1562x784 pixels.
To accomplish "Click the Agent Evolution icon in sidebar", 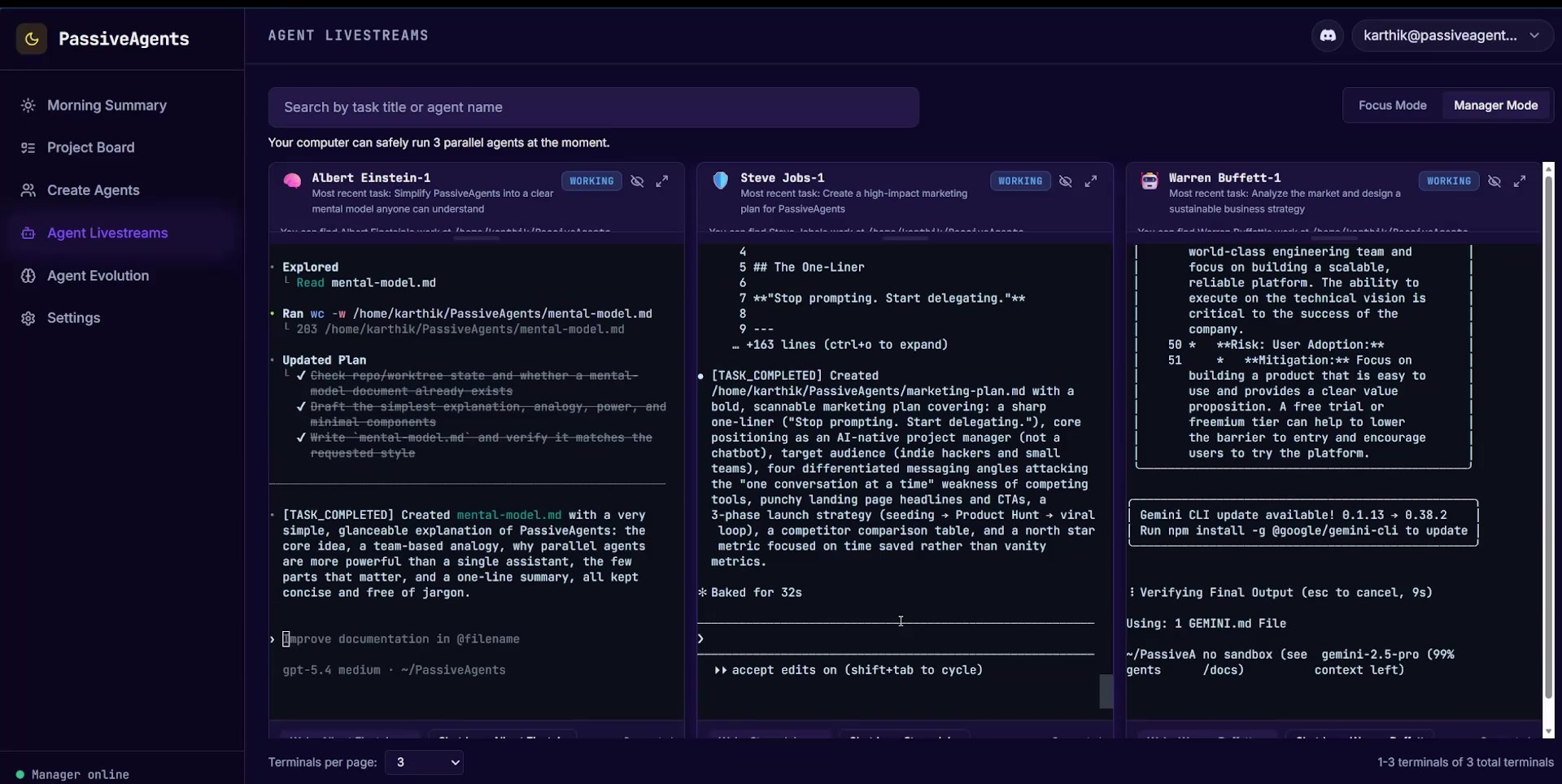I will [x=28, y=276].
